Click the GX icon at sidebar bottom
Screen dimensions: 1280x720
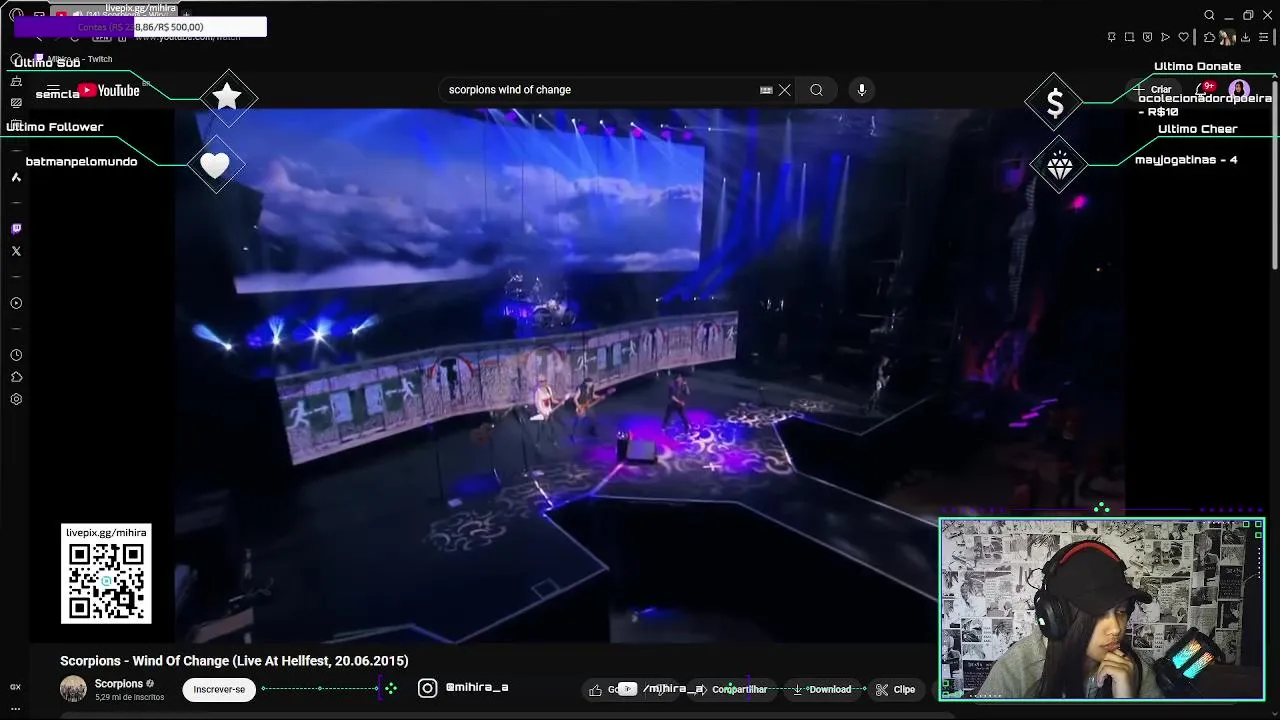point(16,687)
